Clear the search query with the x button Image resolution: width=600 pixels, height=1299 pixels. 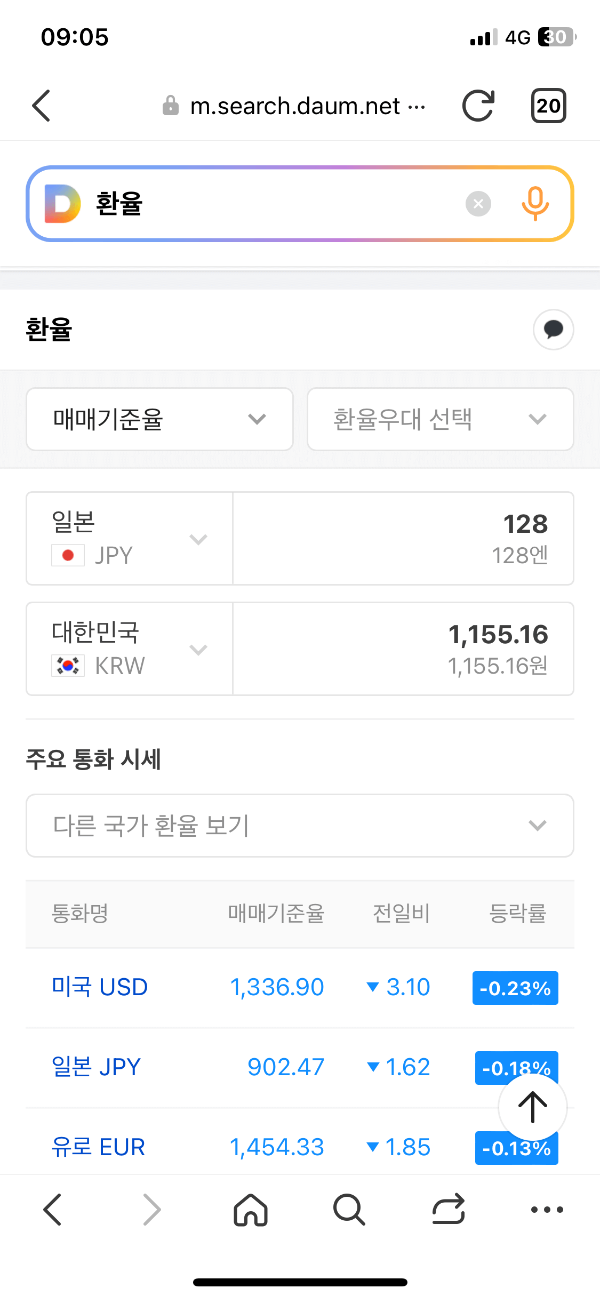pyautogui.click(x=478, y=203)
